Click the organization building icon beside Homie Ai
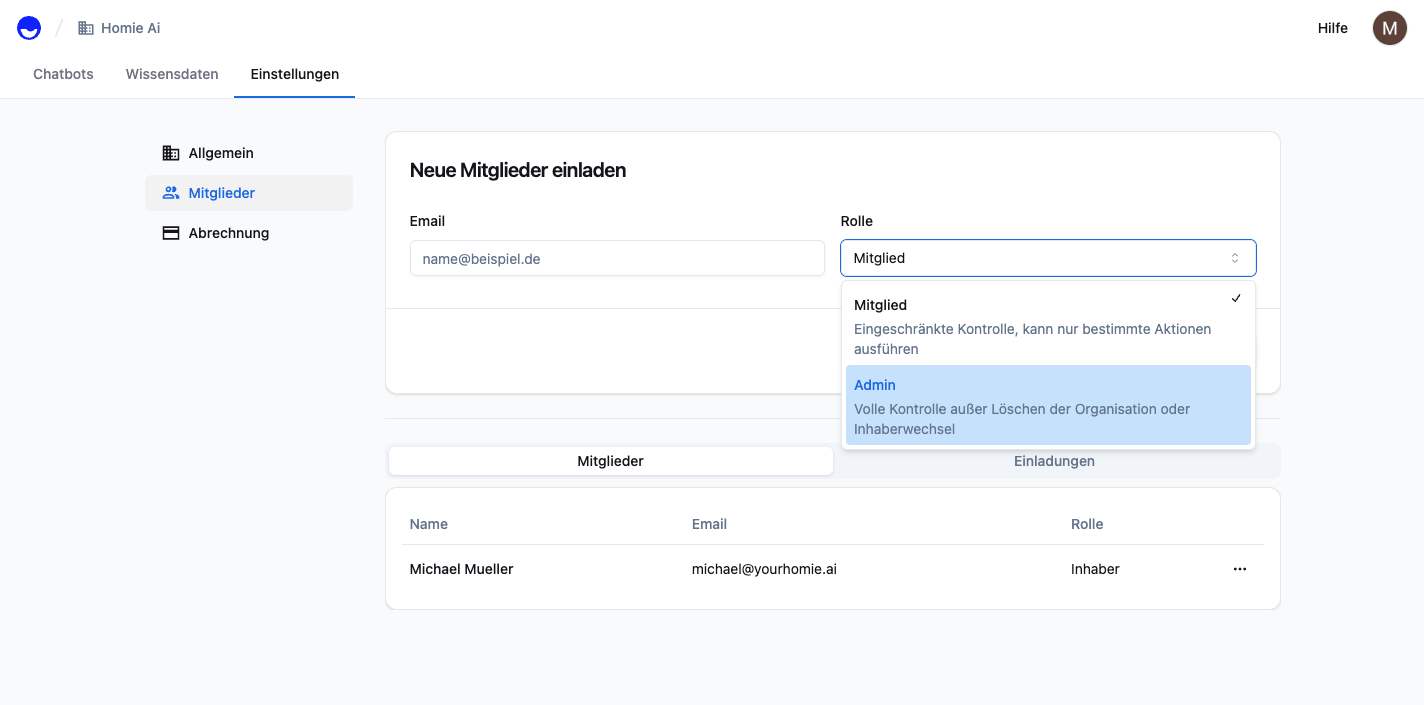 (86, 28)
